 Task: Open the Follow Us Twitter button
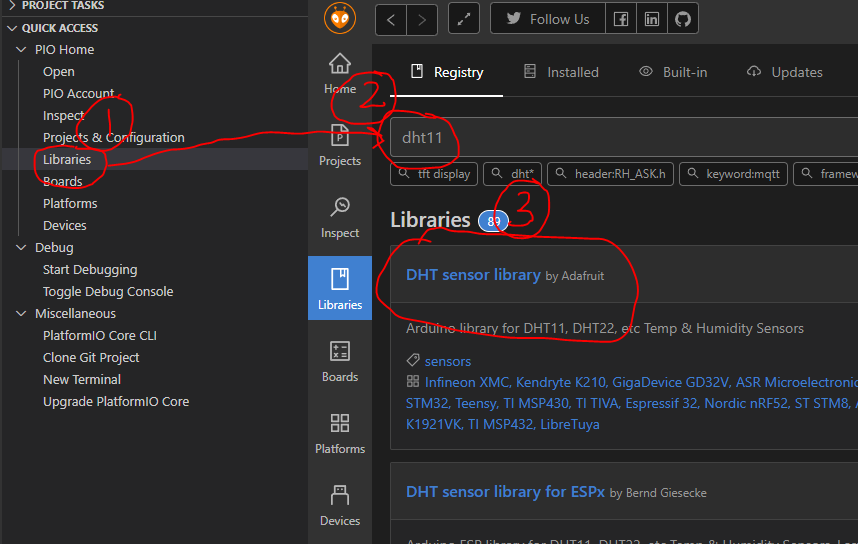pos(548,19)
